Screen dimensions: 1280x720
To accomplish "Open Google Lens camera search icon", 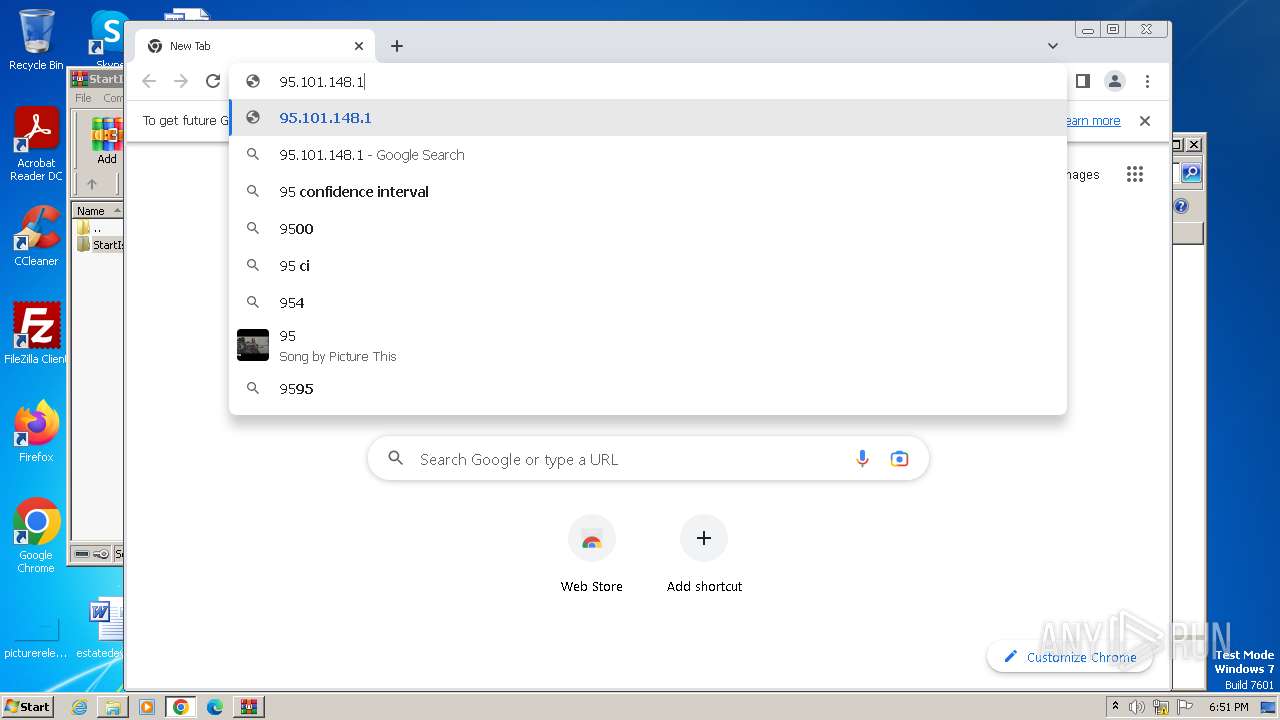I will 899,459.
